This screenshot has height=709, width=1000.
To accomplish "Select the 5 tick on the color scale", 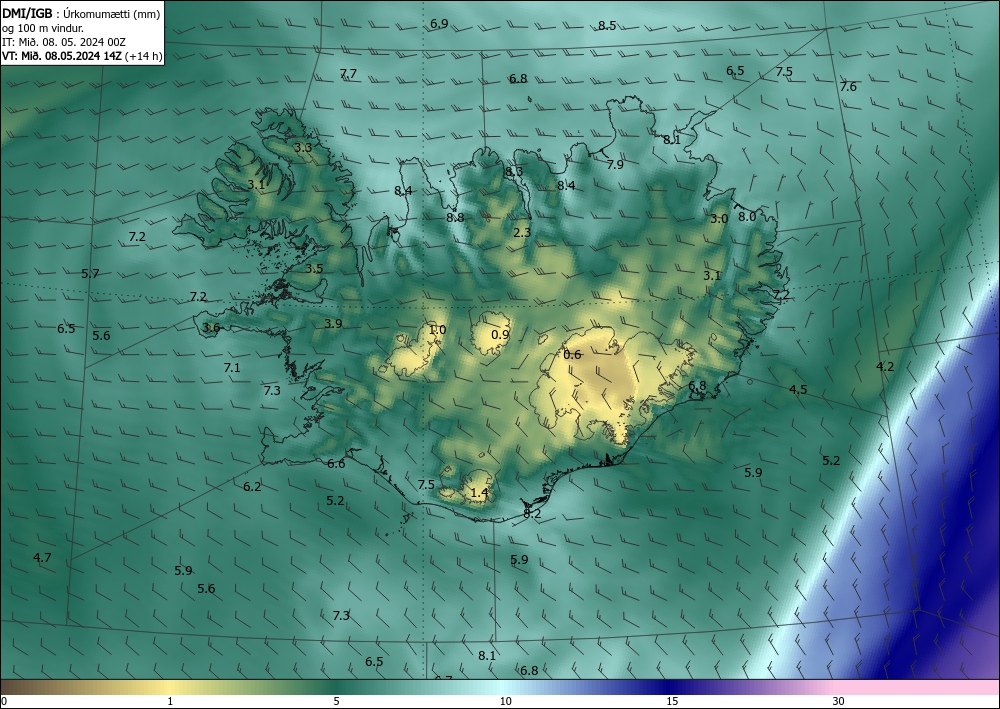I will (336, 701).
